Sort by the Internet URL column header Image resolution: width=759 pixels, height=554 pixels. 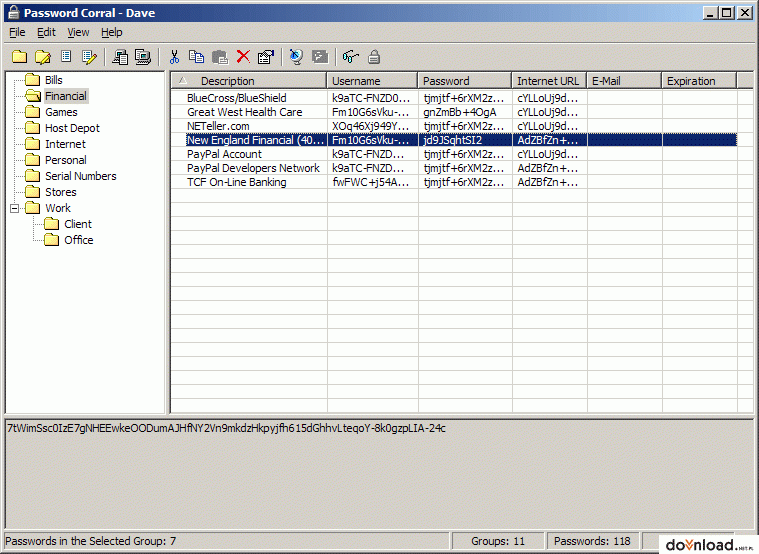click(549, 81)
